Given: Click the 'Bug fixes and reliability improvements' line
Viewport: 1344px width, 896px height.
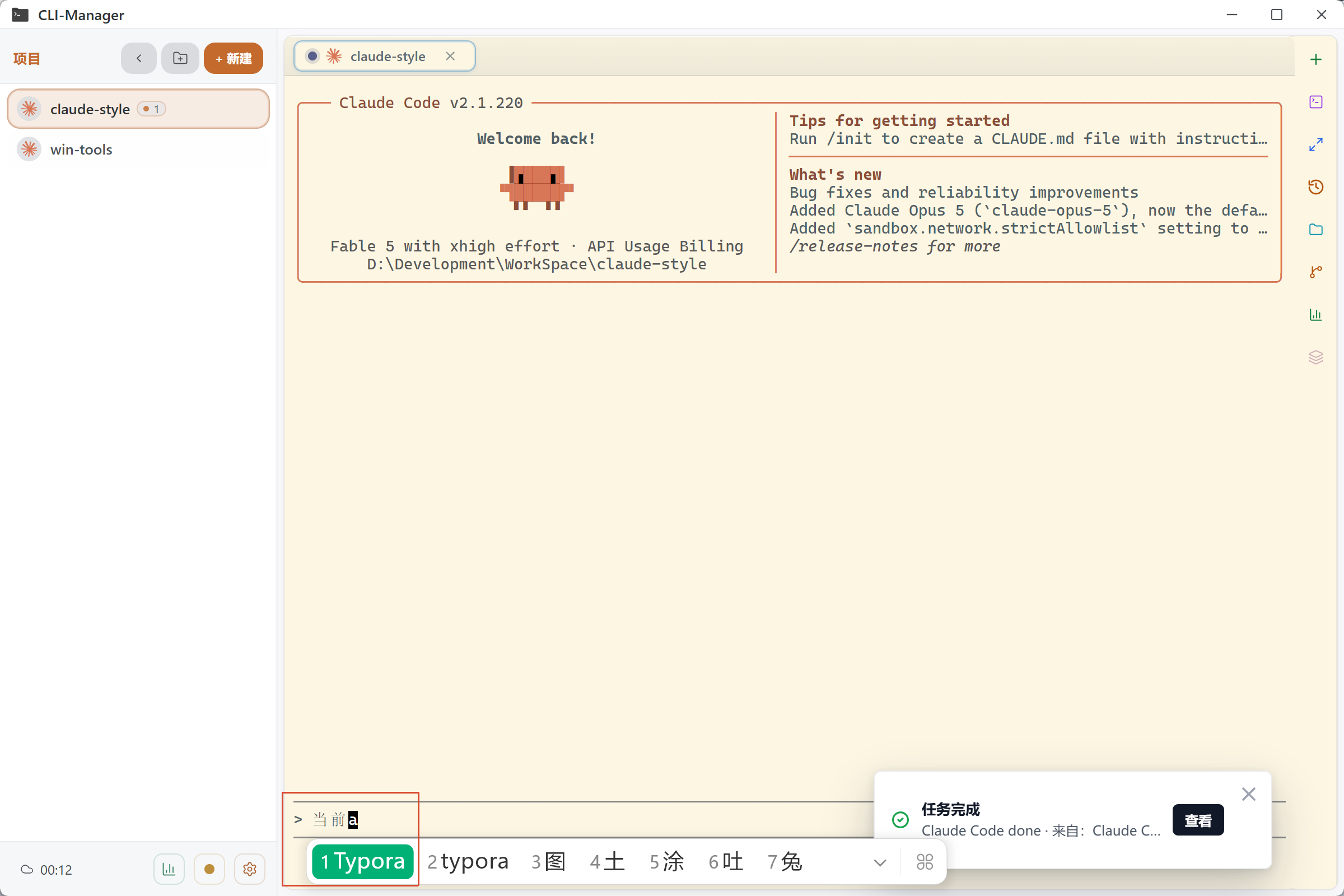Looking at the screenshot, I should pos(964,193).
